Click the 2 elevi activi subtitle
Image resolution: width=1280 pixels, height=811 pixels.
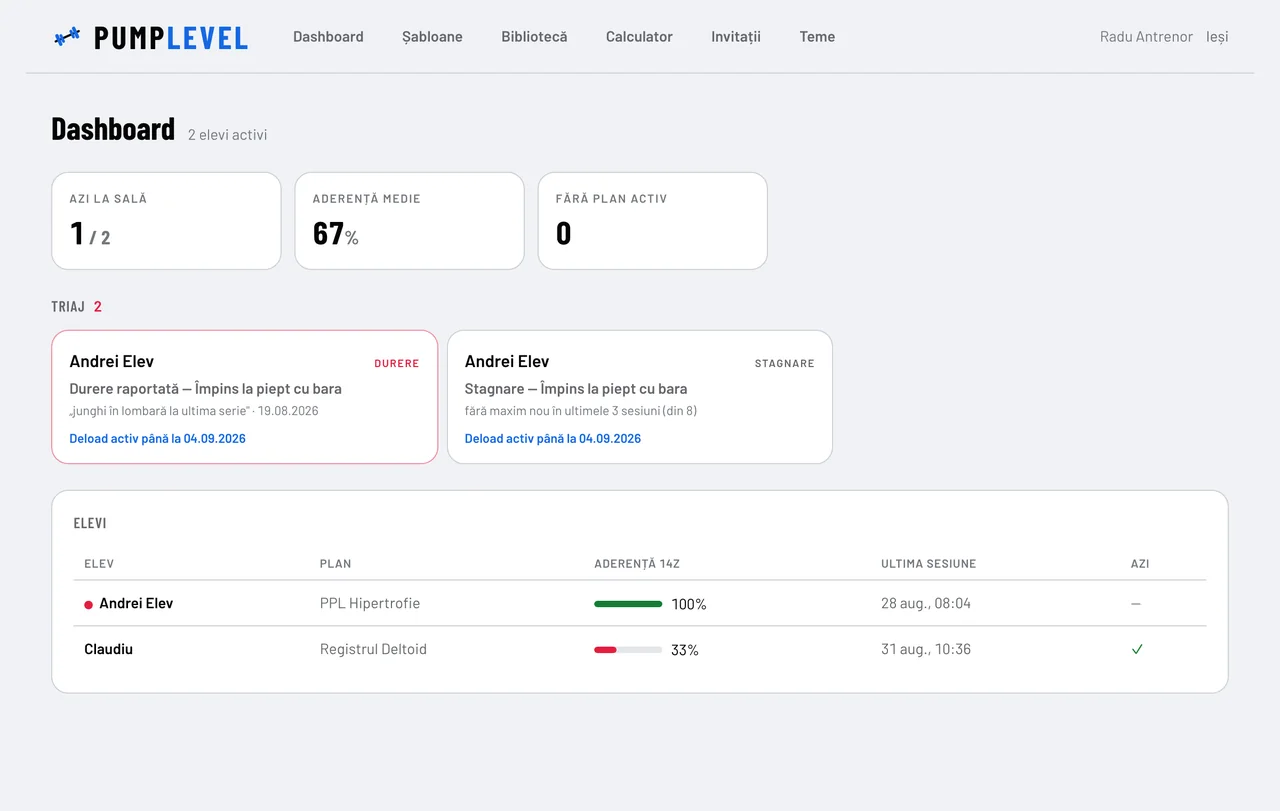coord(227,135)
